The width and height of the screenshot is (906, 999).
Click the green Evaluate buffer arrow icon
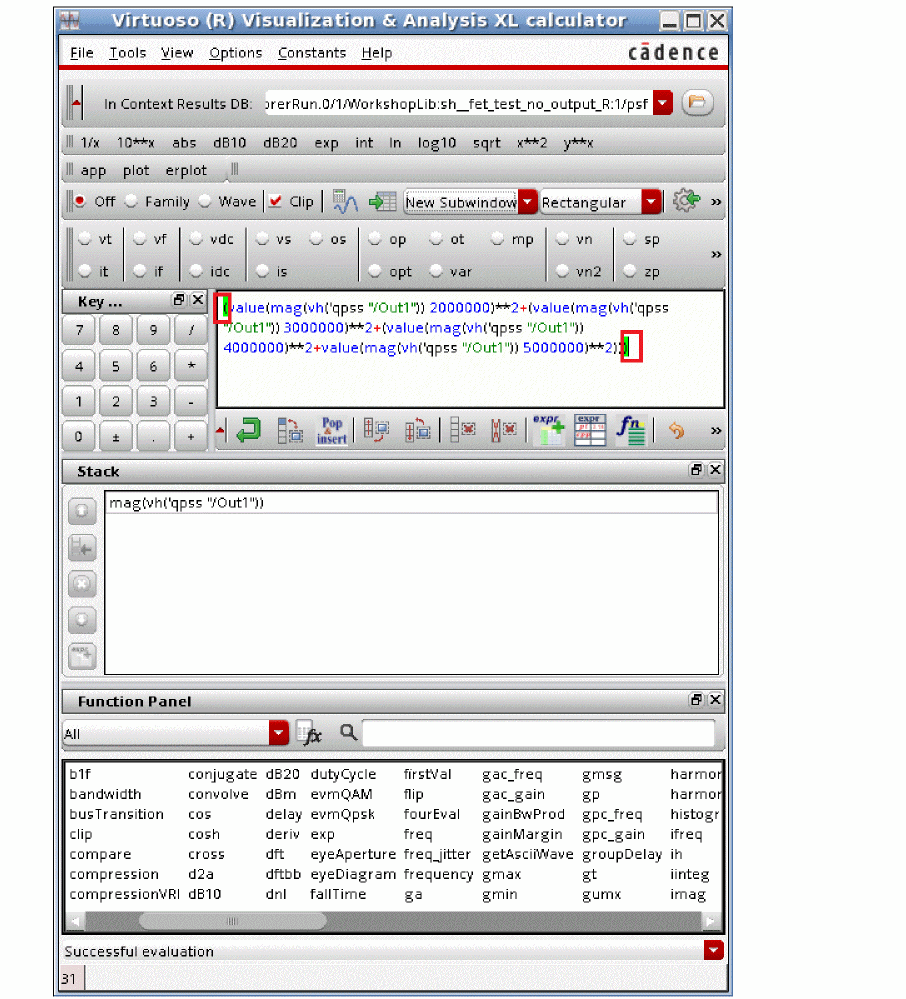tap(248, 431)
